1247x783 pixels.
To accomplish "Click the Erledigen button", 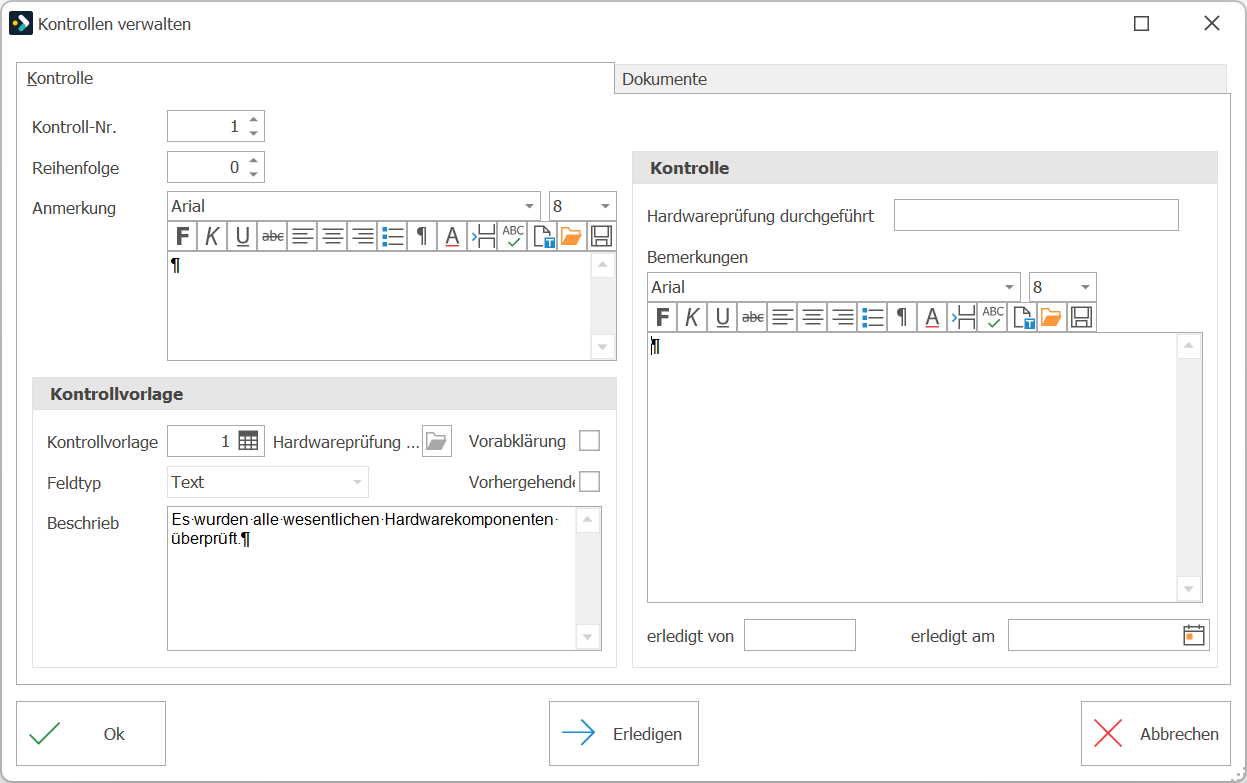I will (624, 734).
